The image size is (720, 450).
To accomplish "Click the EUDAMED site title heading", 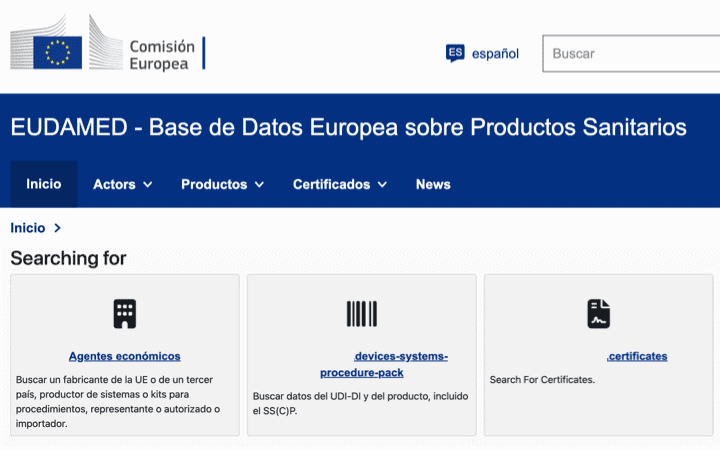I will pos(348,127).
